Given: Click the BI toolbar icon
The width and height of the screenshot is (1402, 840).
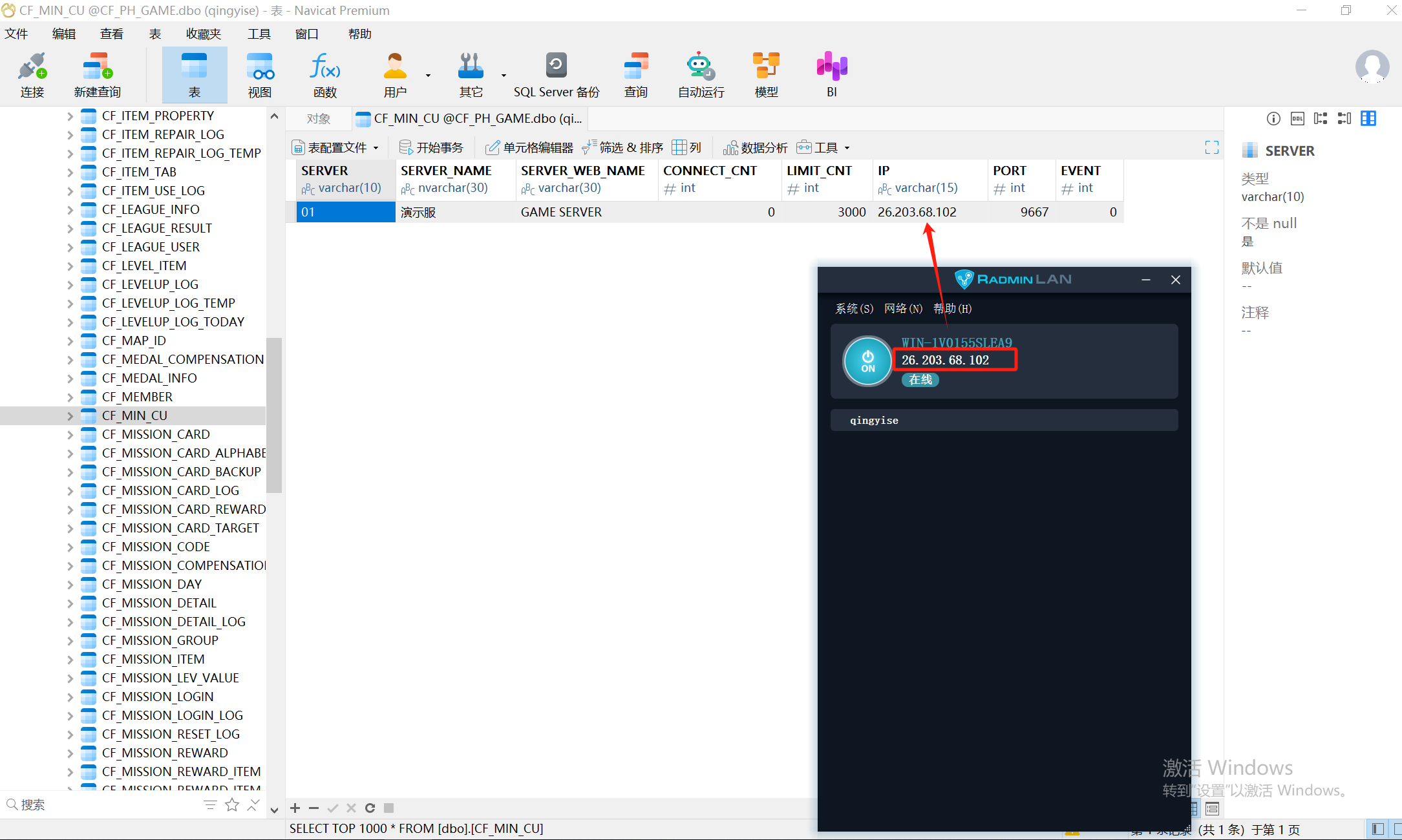Looking at the screenshot, I should (831, 75).
